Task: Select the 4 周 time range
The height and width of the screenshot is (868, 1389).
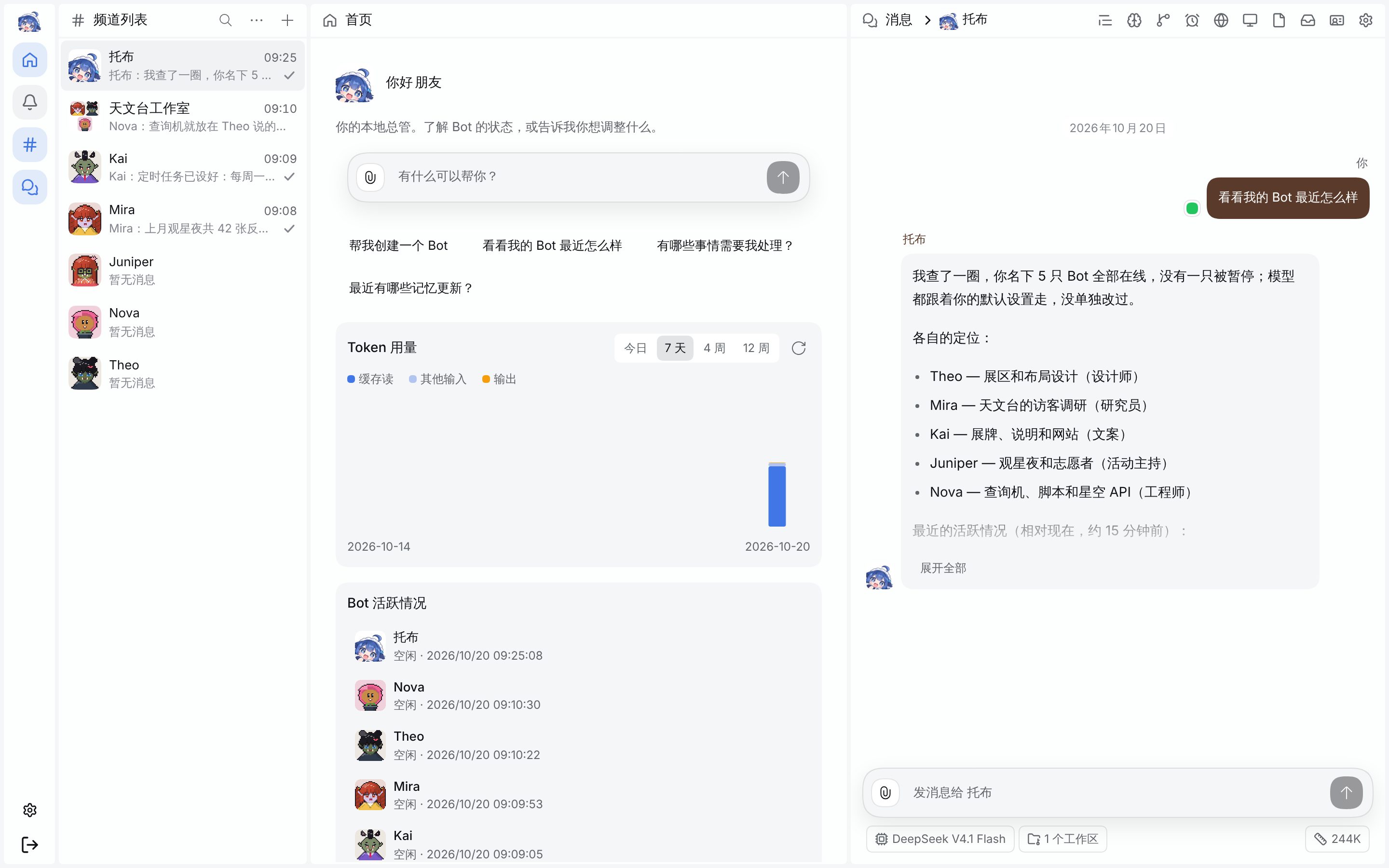Action: tap(715, 348)
